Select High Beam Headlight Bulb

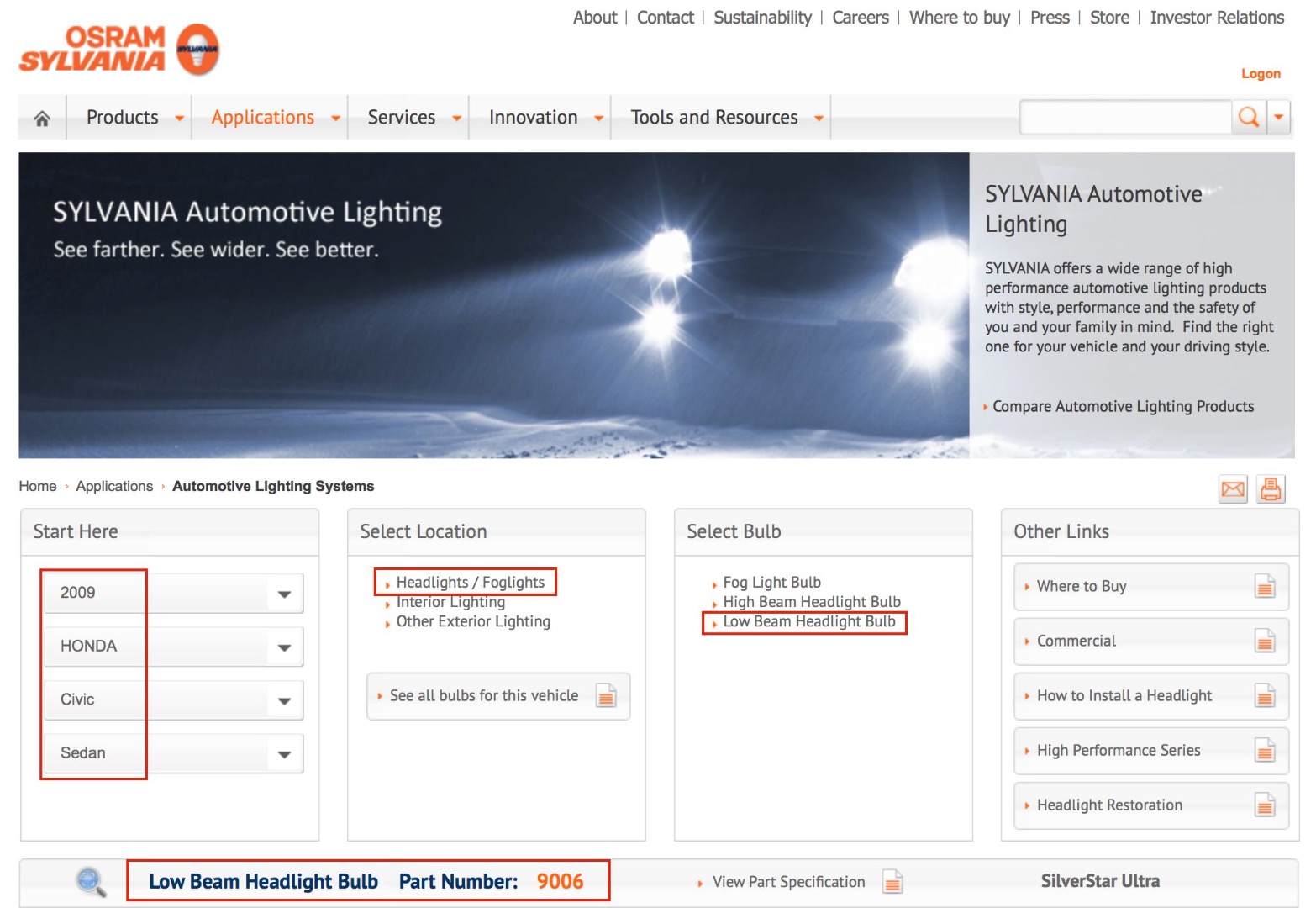pyautogui.click(x=812, y=602)
